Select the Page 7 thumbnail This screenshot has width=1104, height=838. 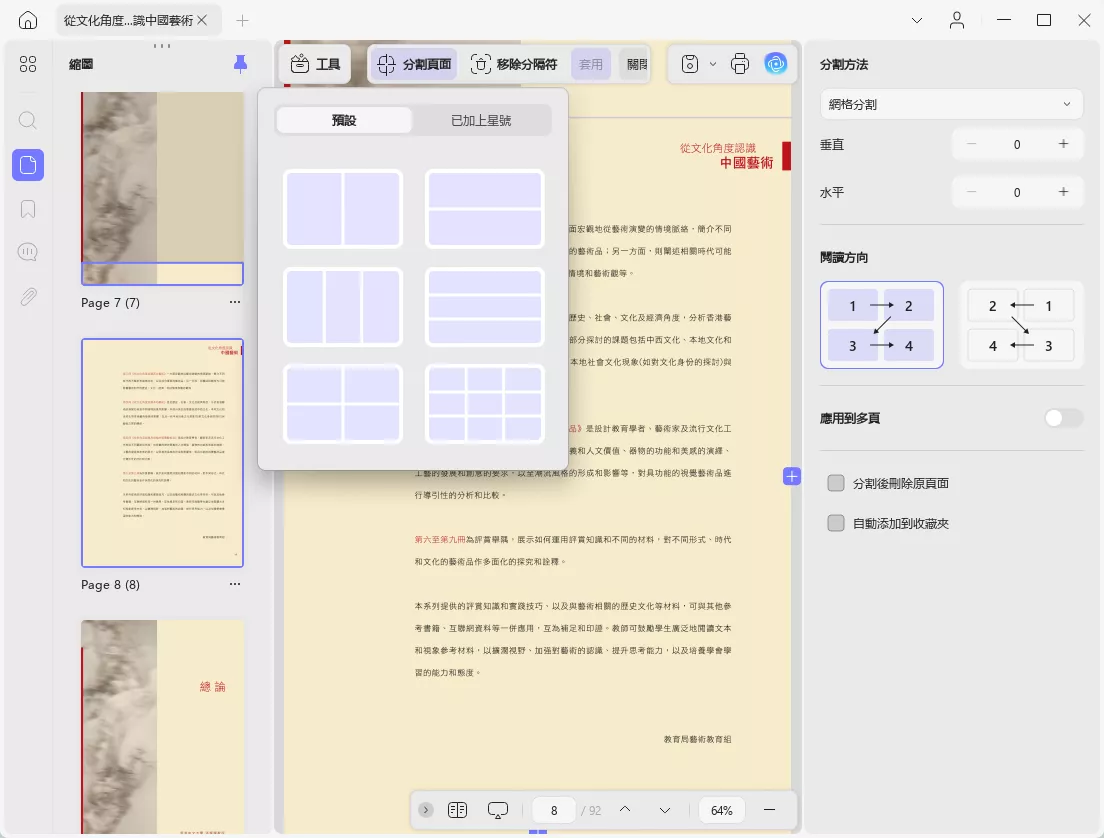pyautogui.click(x=163, y=188)
